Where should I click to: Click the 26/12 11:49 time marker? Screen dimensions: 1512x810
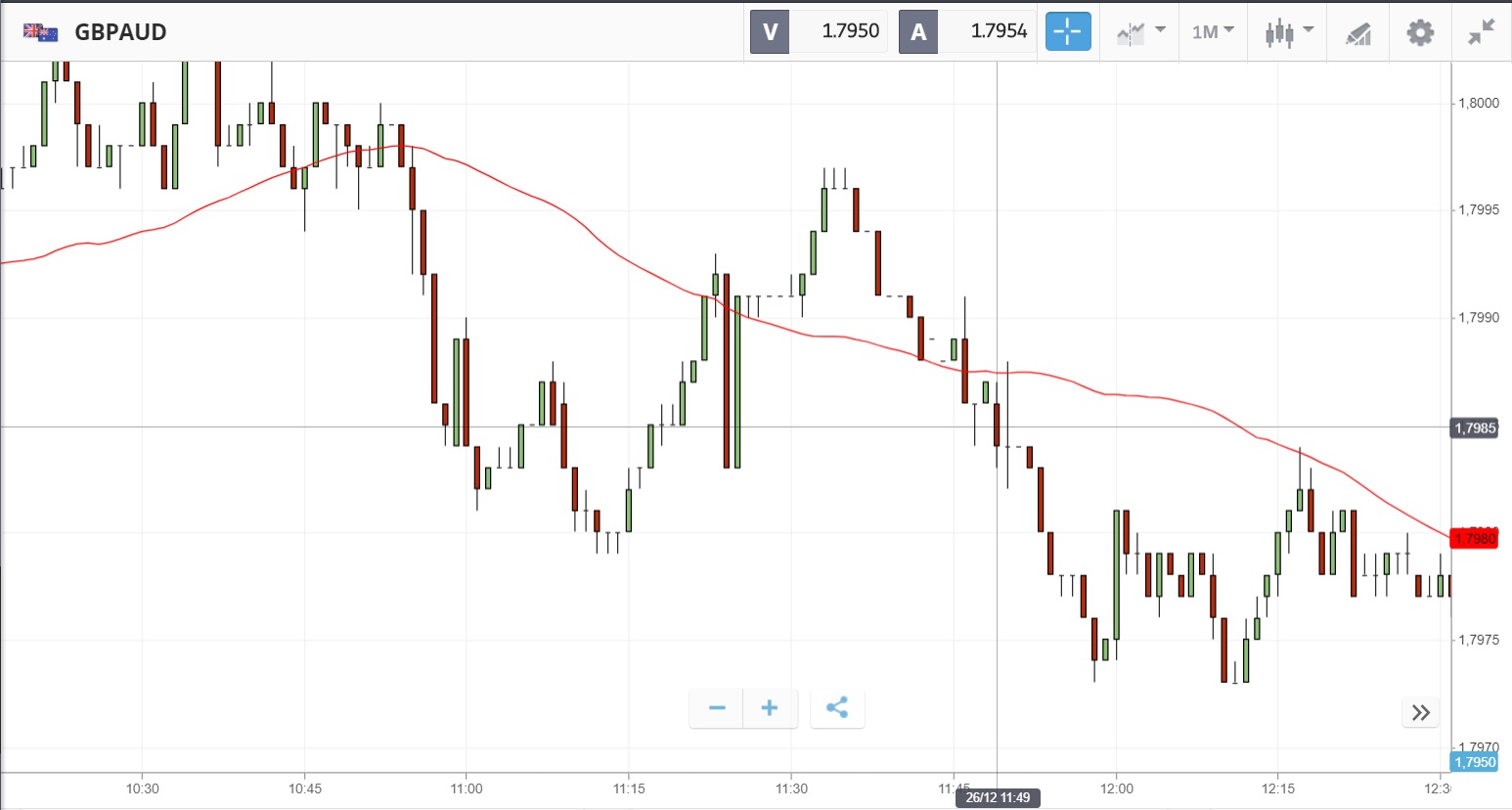coord(998,797)
